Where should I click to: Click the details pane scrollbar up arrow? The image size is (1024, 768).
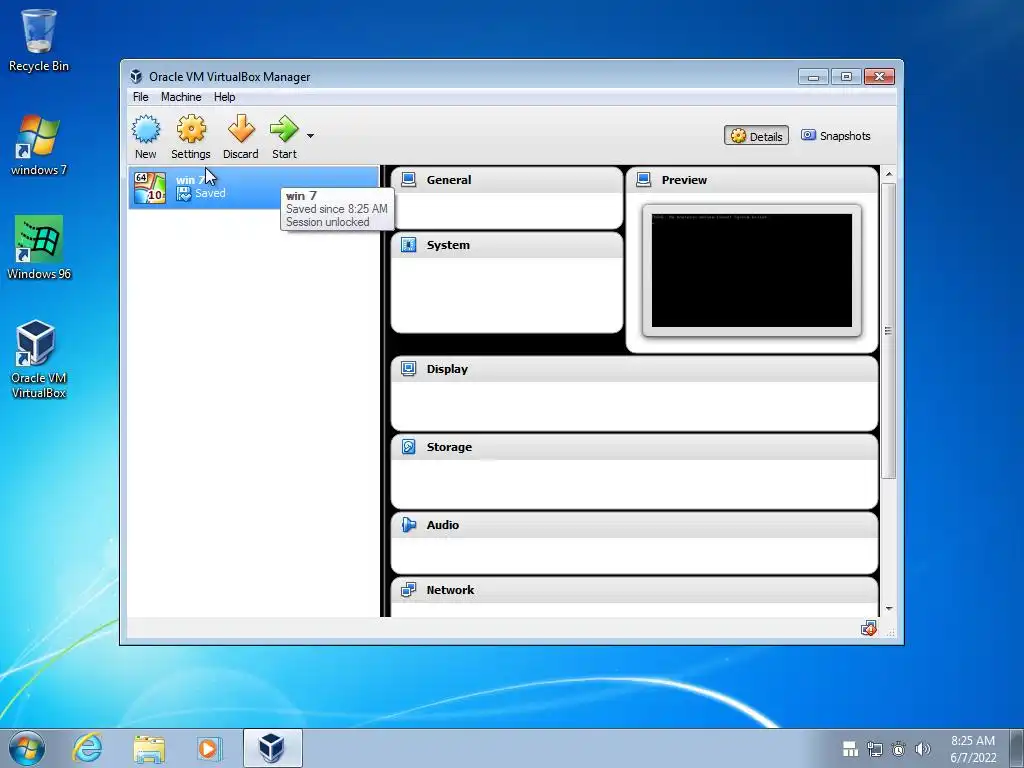[x=889, y=174]
